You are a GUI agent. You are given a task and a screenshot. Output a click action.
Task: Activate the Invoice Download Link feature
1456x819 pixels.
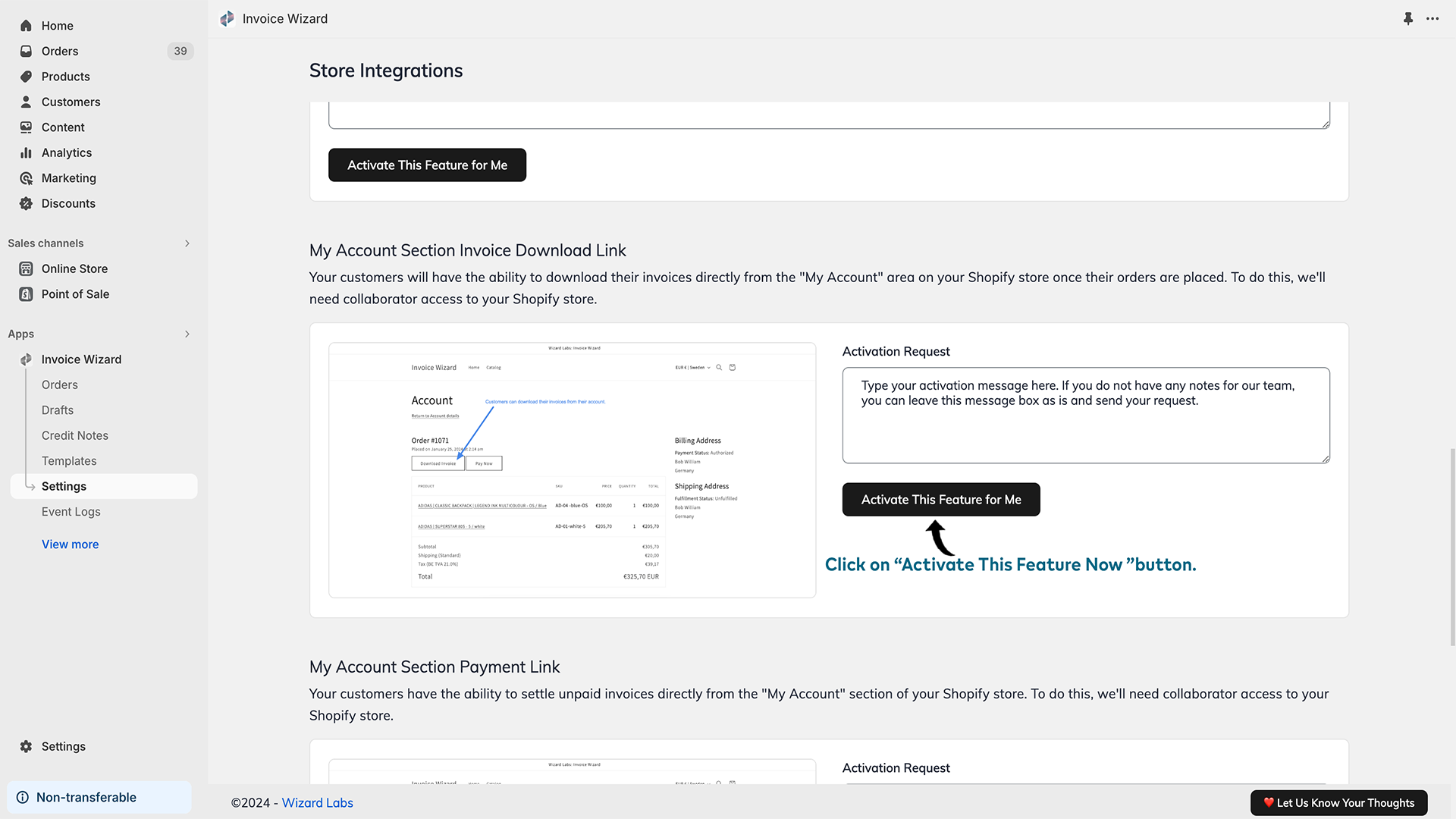[x=941, y=500]
